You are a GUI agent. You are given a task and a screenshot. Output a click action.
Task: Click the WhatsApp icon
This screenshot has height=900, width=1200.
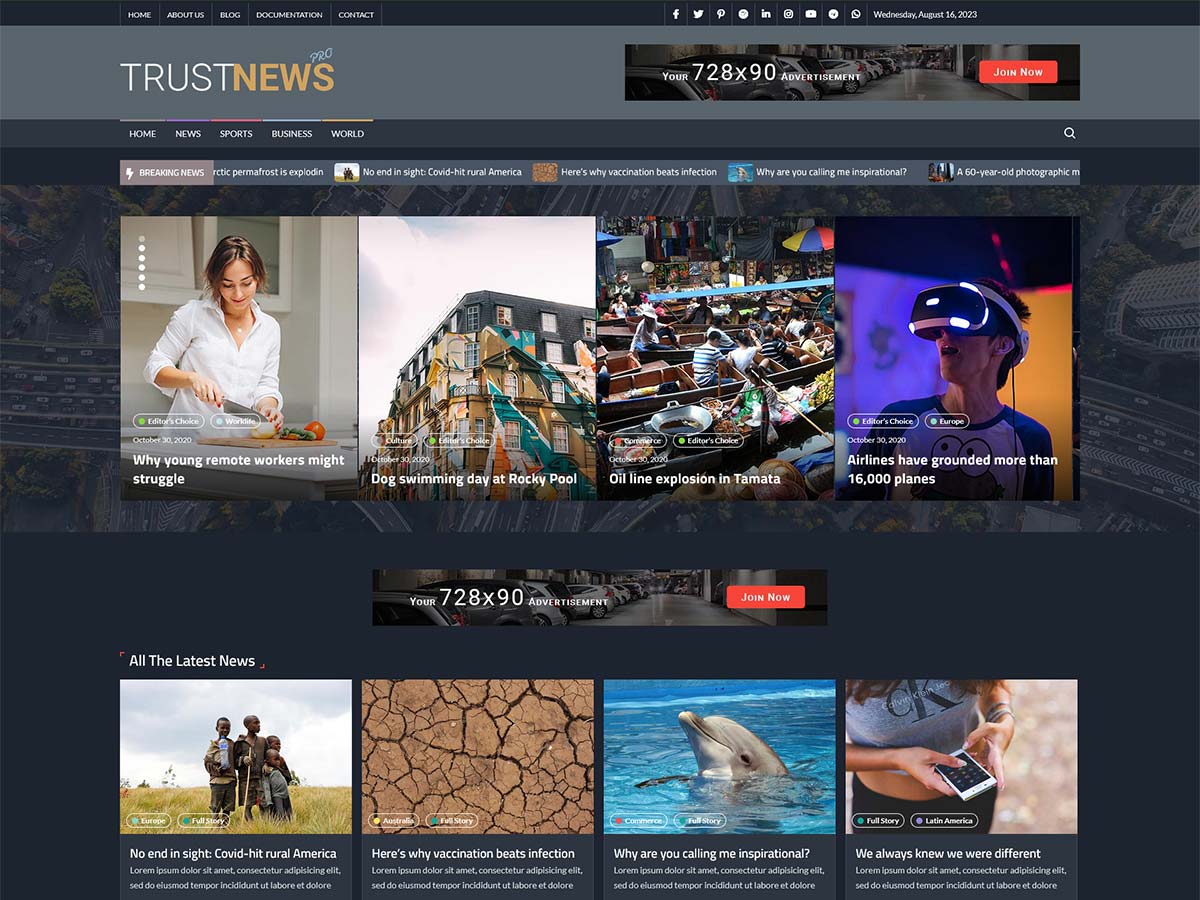[x=856, y=14]
